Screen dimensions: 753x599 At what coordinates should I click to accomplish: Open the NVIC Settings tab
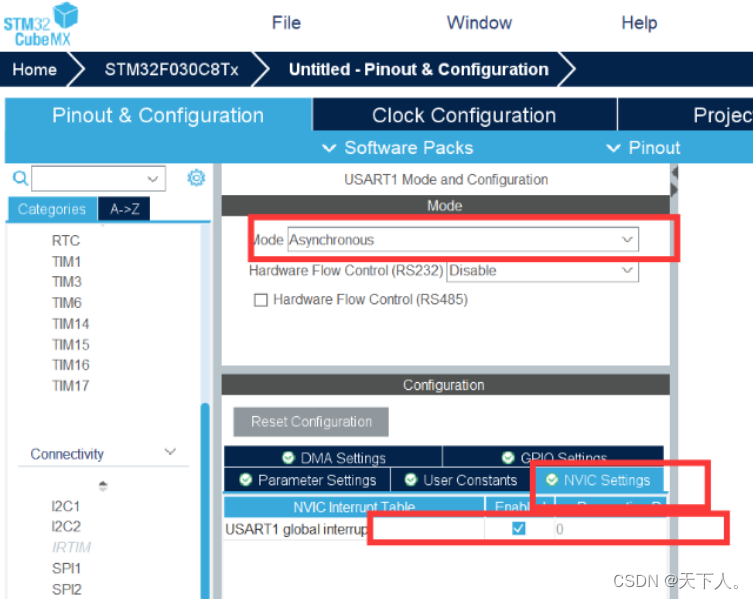point(598,479)
